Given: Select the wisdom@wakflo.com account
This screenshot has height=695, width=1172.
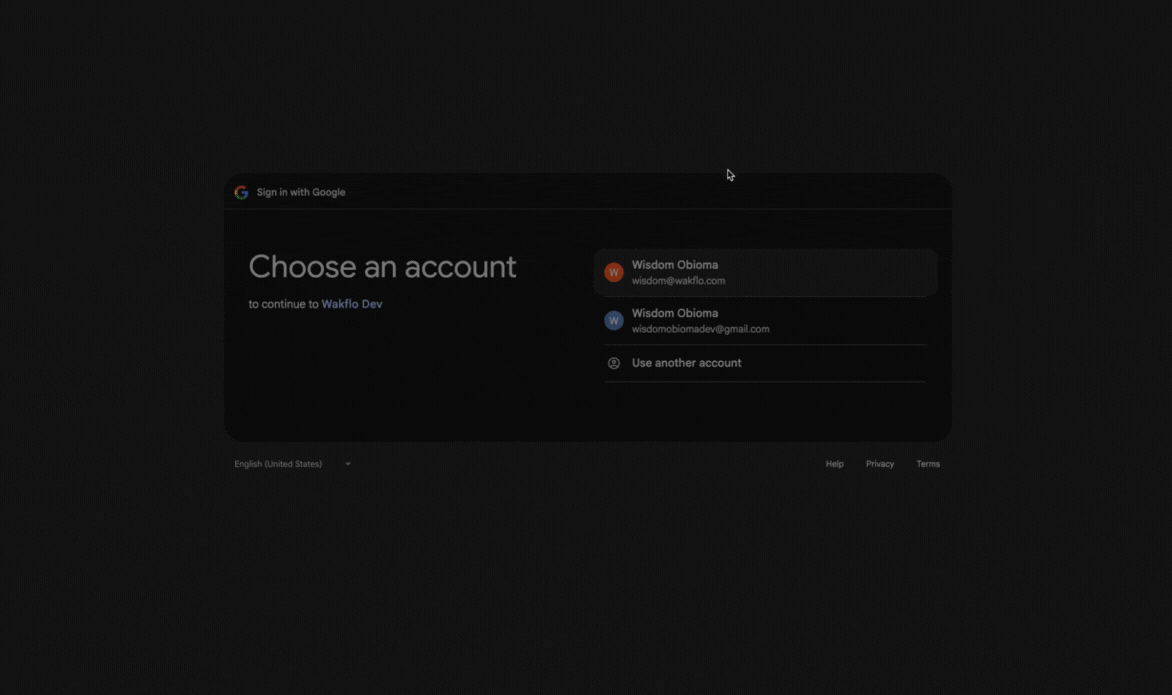Looking at the screenshot, I should (x=765, y=272).
